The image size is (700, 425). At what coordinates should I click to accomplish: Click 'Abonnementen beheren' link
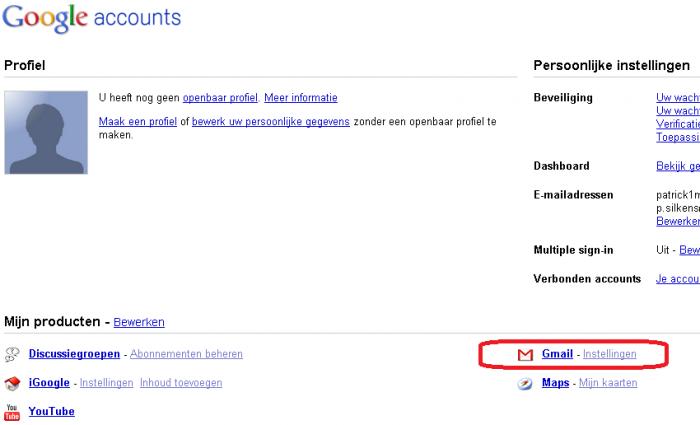pyautogui.click(x=186, y=354)
